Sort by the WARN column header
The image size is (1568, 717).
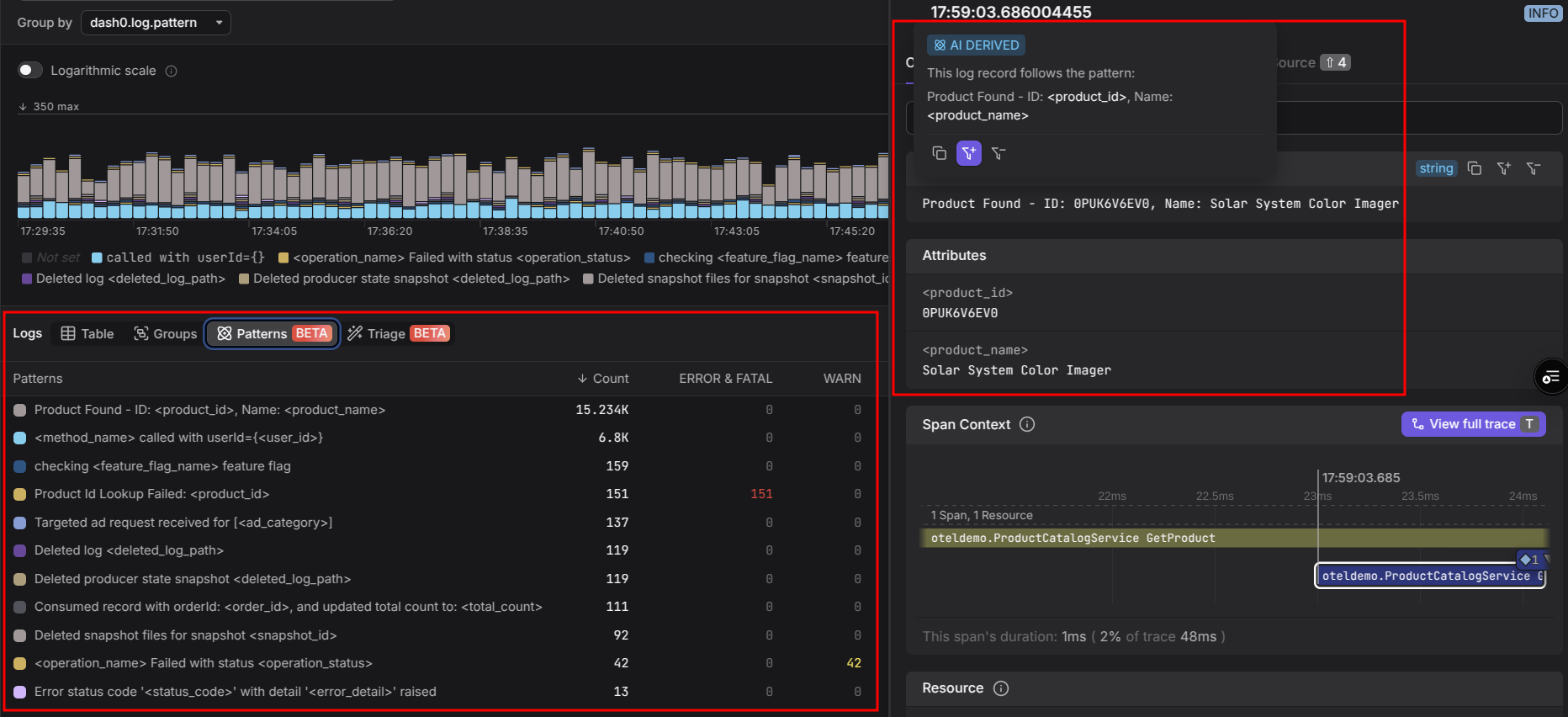coord(842,379)
